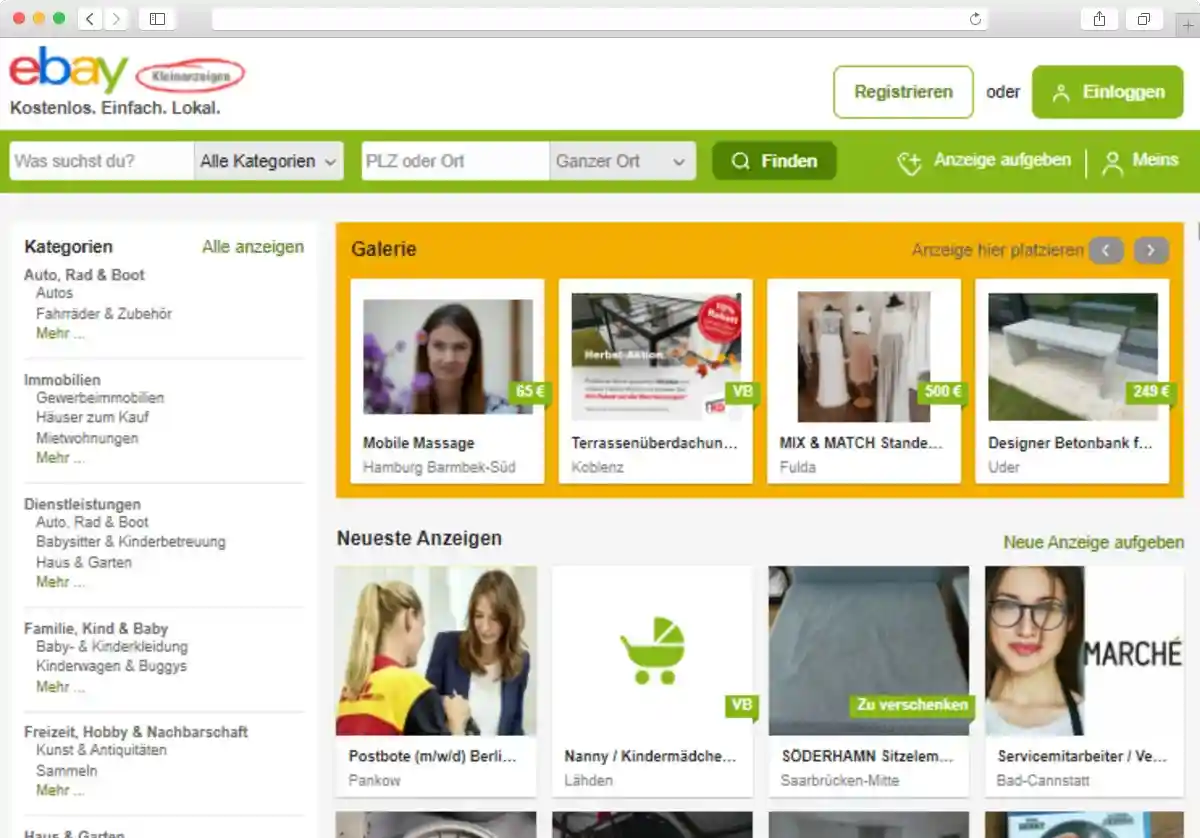
Task: Reload the page using the refresh icon
Action: coord(975,19)
